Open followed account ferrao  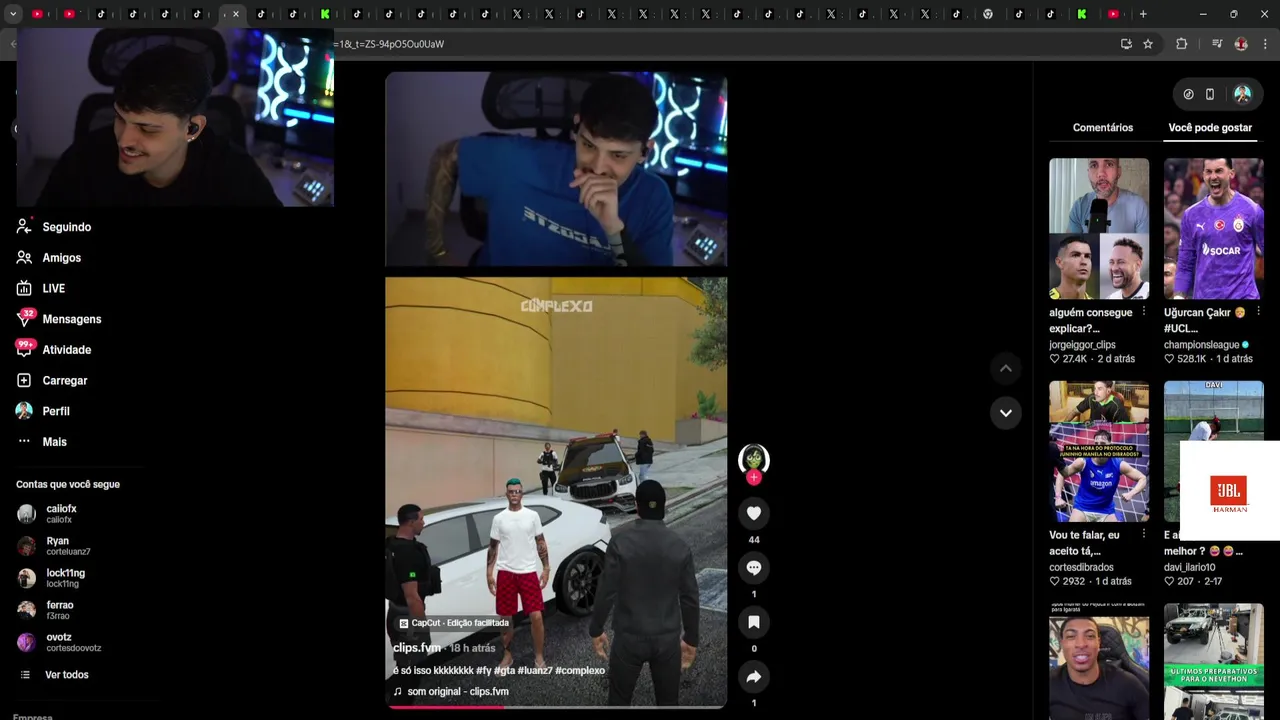[60, 610]
